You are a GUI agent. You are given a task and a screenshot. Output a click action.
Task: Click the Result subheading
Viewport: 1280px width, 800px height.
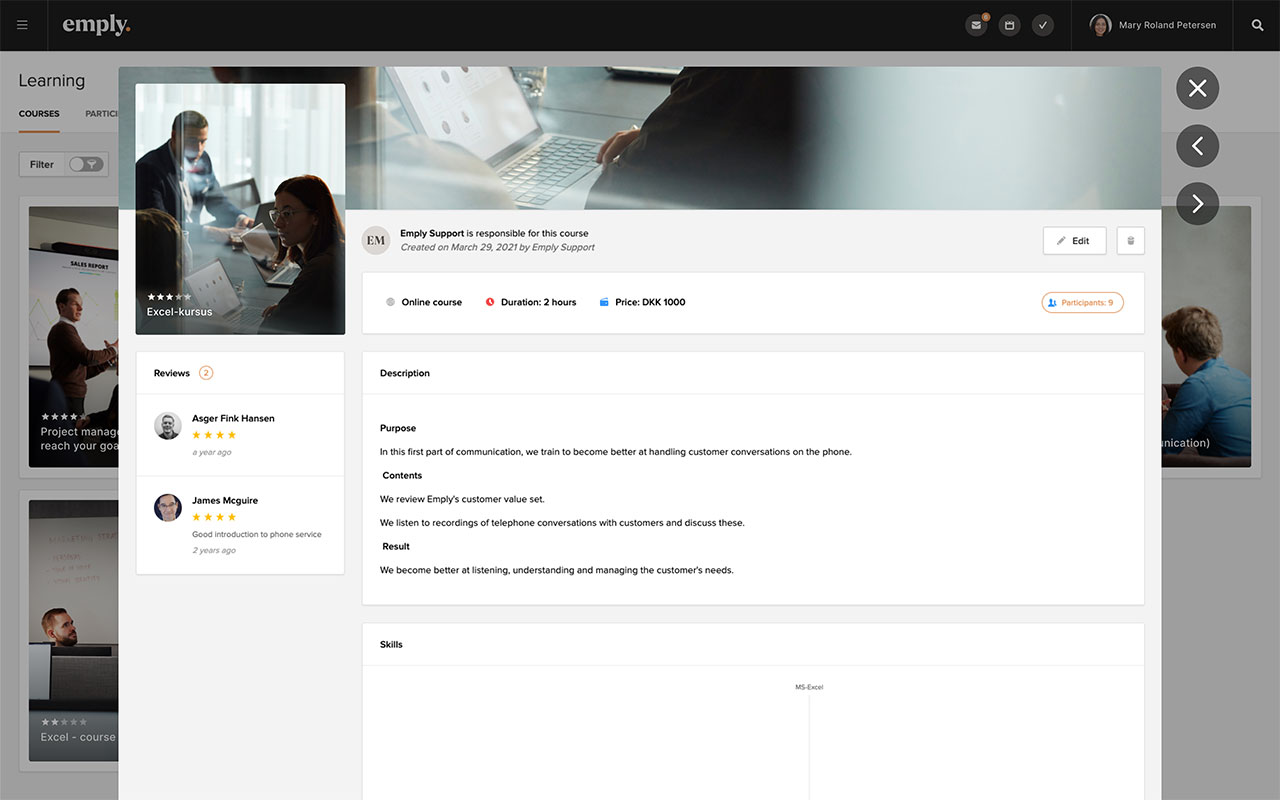pos(396,546)
